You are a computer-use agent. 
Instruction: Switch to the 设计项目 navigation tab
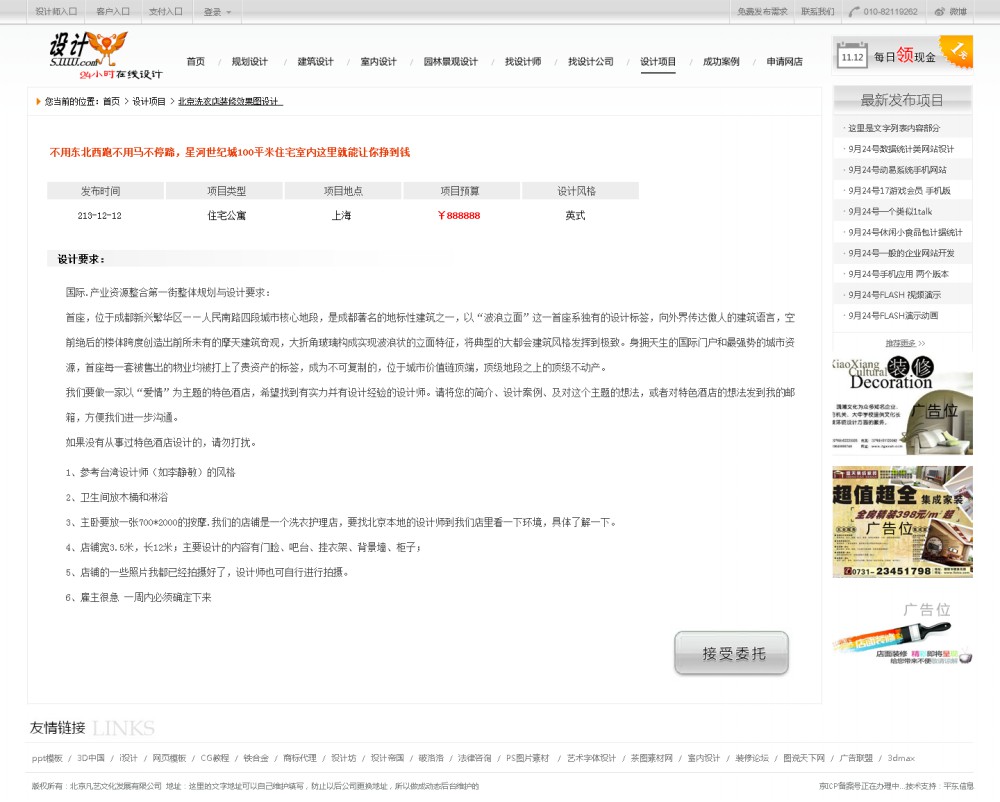659,61
